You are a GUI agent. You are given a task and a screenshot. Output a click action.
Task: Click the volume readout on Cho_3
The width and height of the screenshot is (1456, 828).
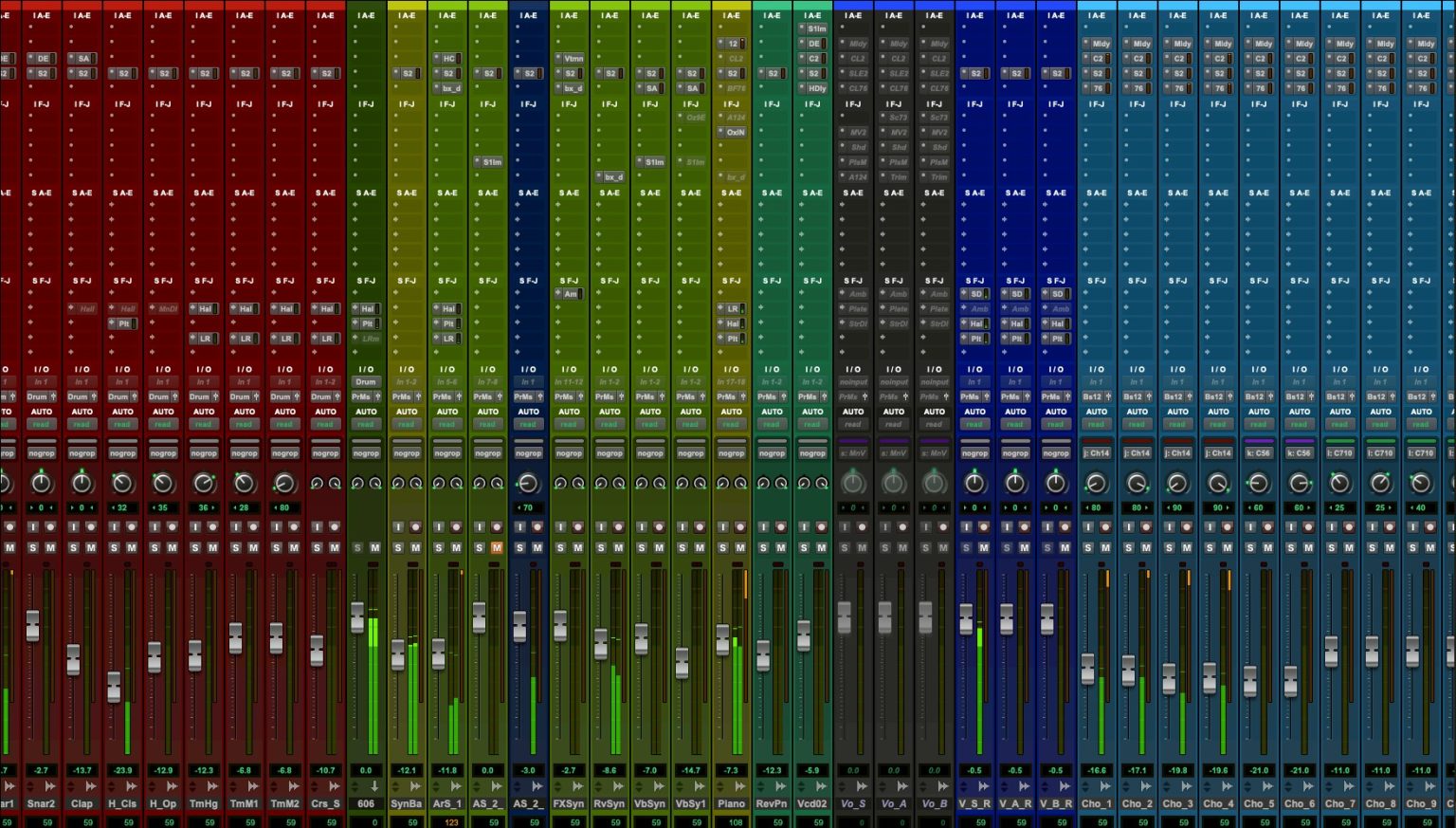1177,770
